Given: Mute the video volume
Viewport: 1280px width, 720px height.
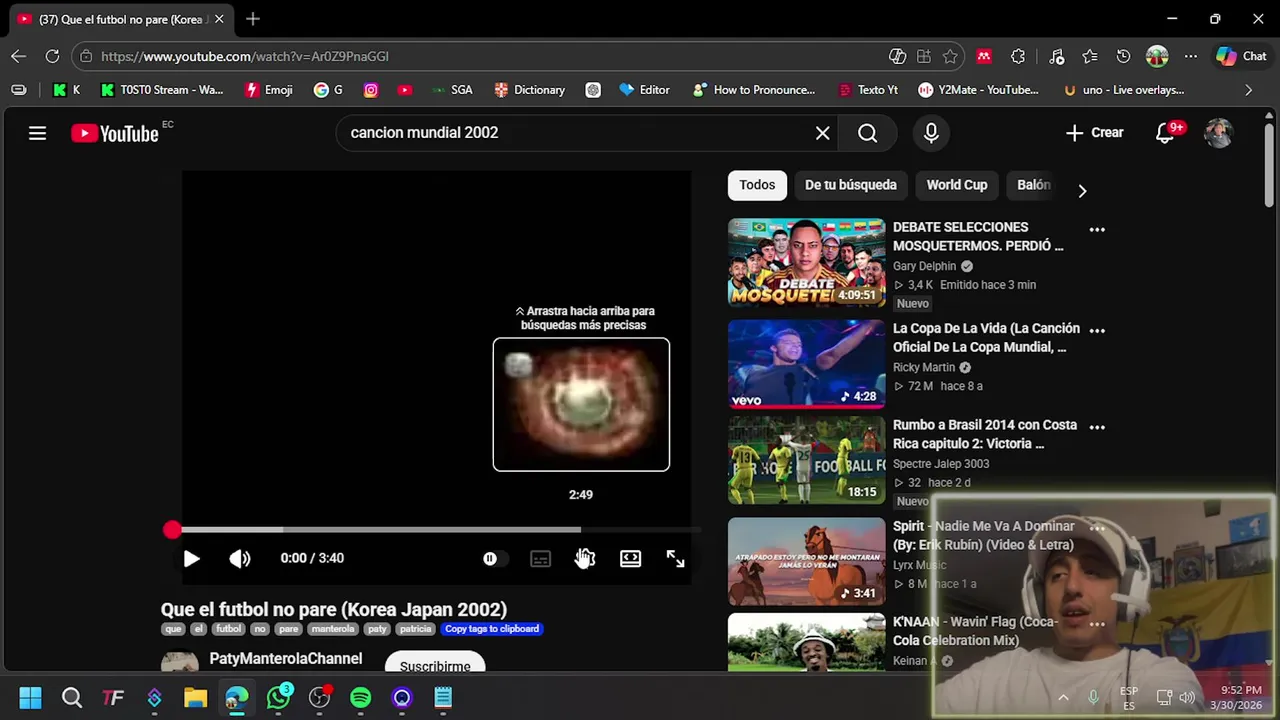Looking at the screenshot, I should 240,559.
